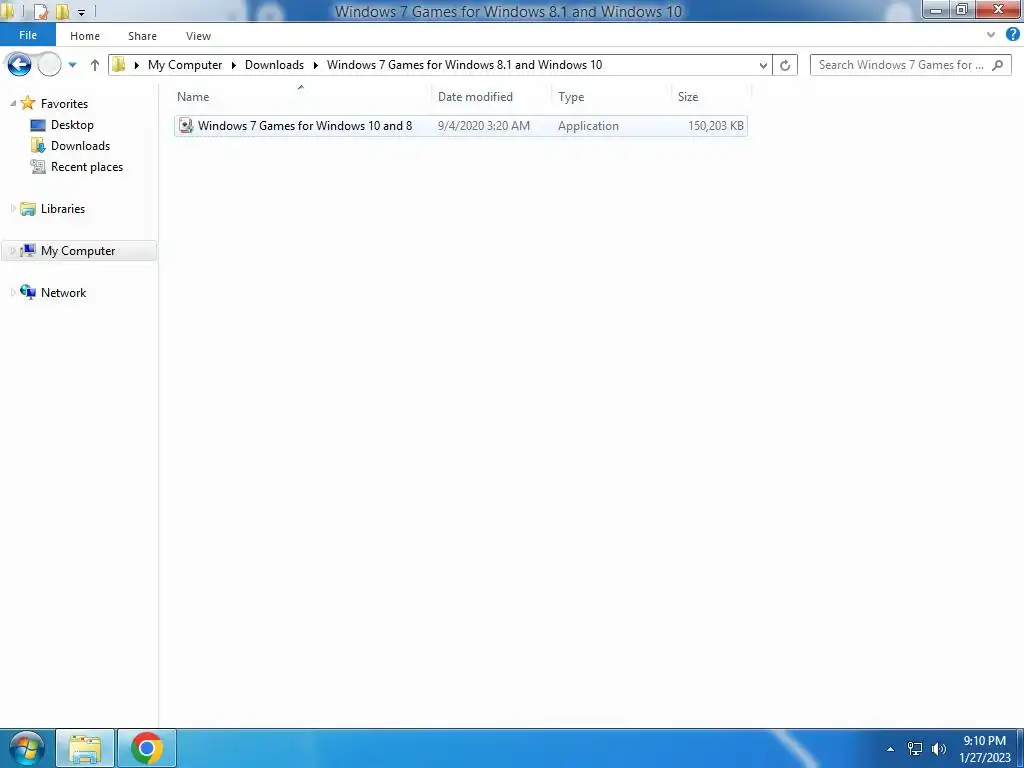Open the address bar history dropdown
This screenshot has height=768, width=1024.
pos(763,65)
